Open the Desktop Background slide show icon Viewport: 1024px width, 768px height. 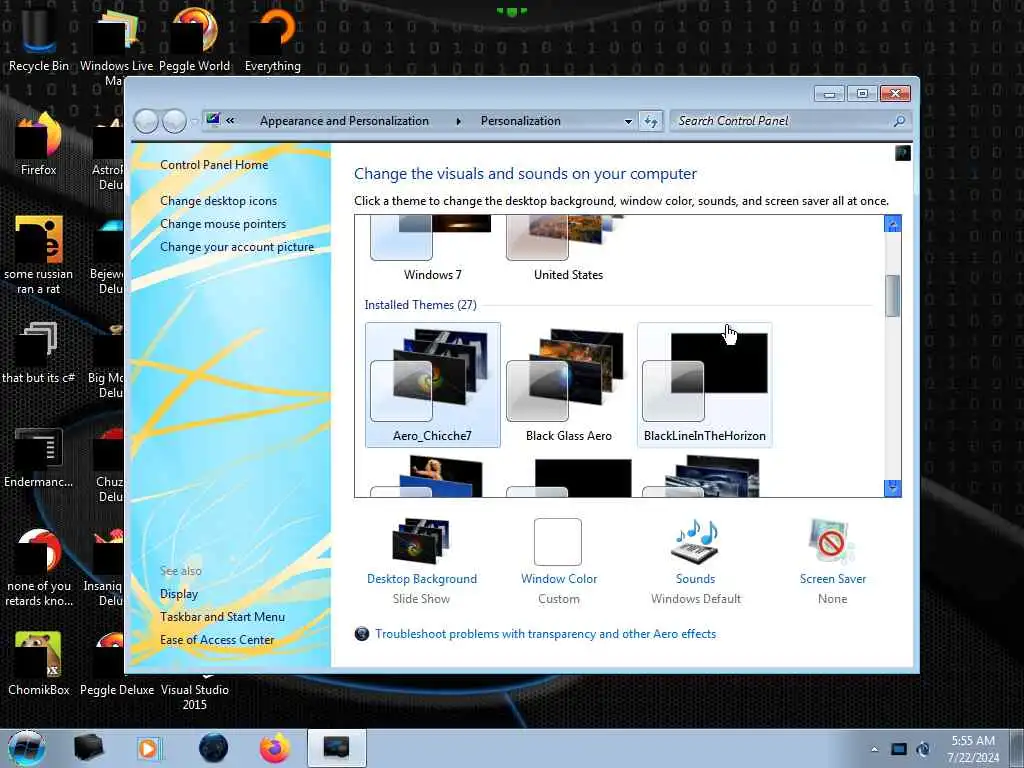coord(421,541)
